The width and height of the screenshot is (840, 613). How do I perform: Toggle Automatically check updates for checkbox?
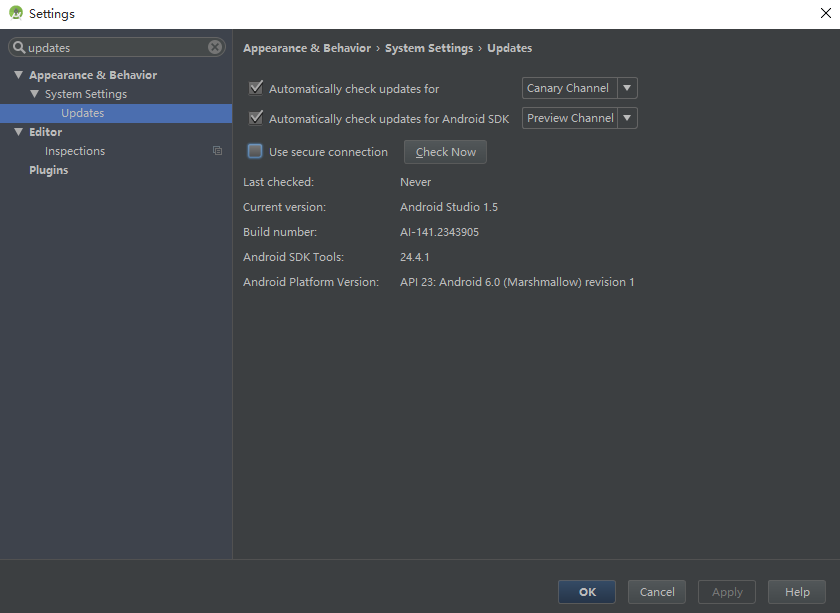[x=256, y=88]
